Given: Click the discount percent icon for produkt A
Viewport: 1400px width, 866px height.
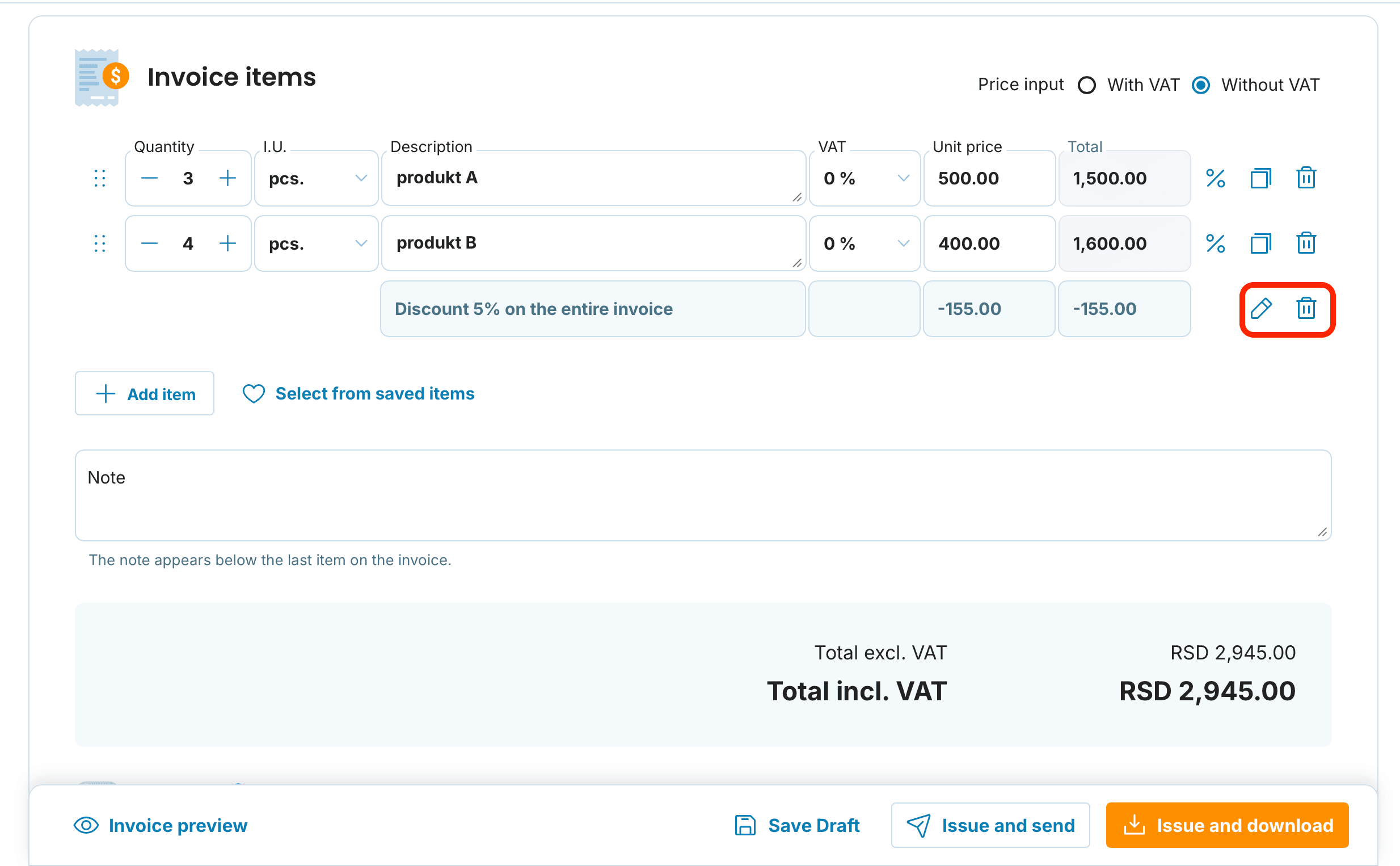Looking at the screenshot, I should tap(1215, 178).
